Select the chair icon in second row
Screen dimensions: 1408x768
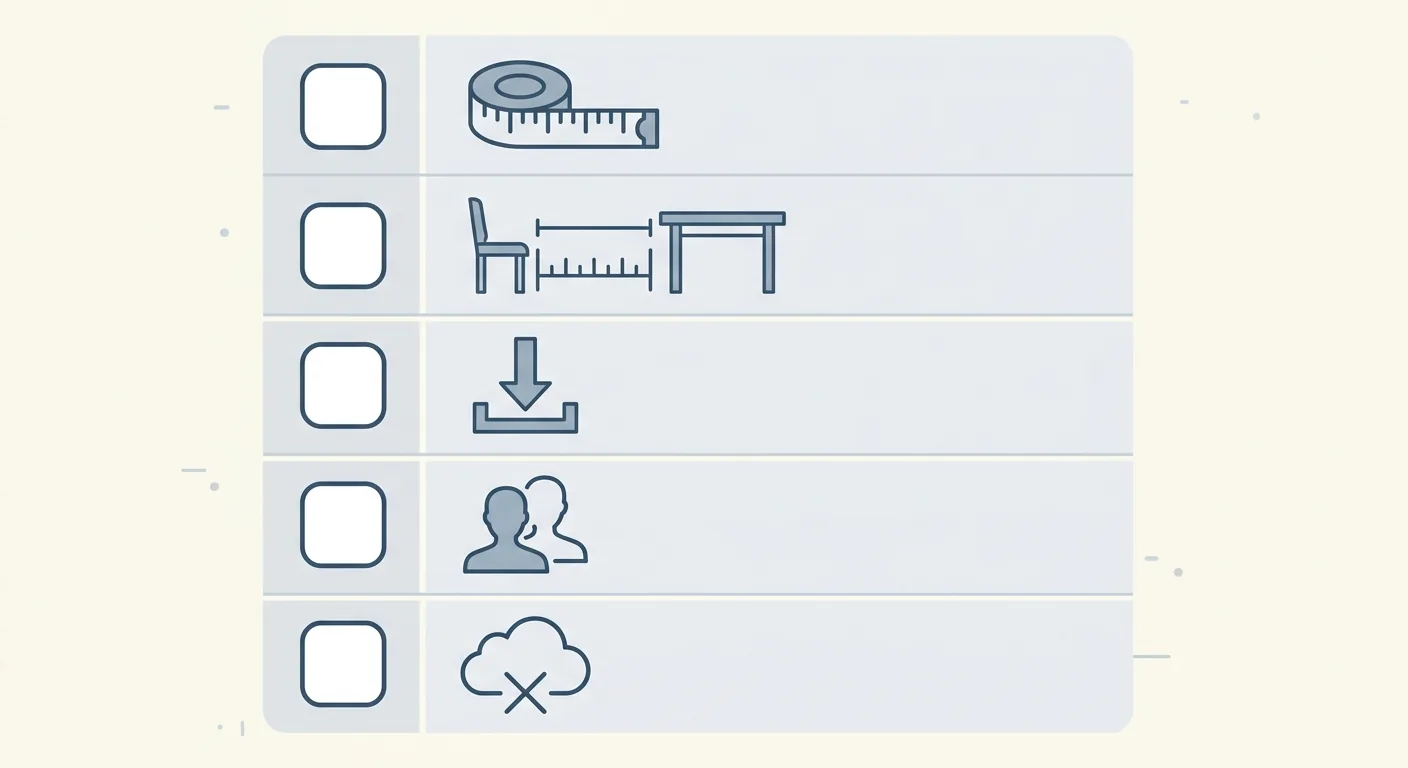tap(498, 246)
